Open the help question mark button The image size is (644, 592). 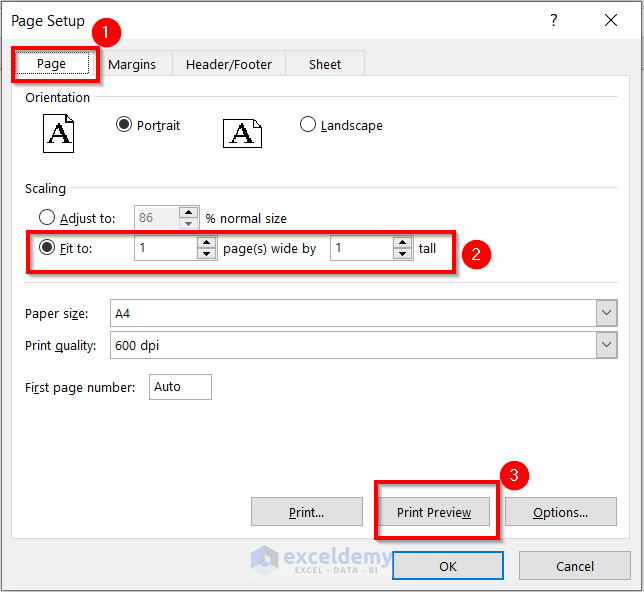click(554, 20)
